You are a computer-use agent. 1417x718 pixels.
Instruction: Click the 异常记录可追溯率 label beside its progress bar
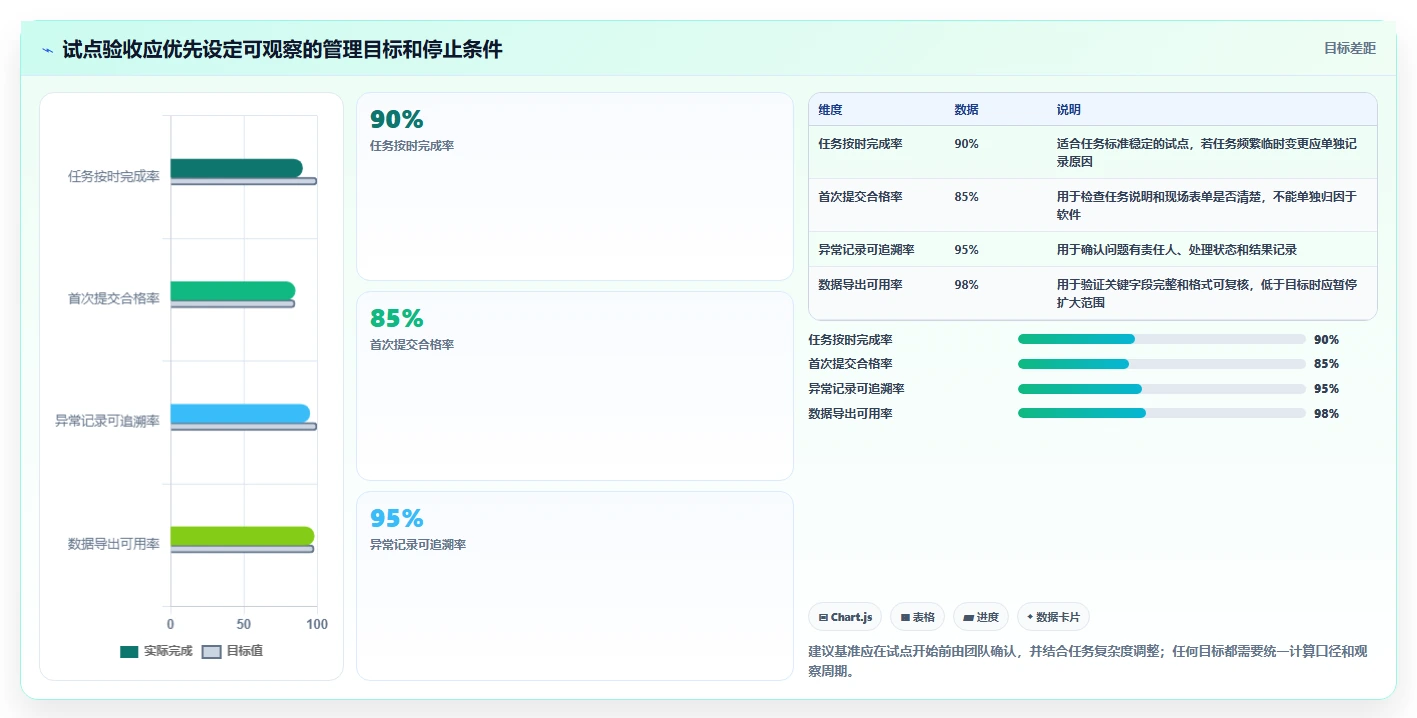856,389
